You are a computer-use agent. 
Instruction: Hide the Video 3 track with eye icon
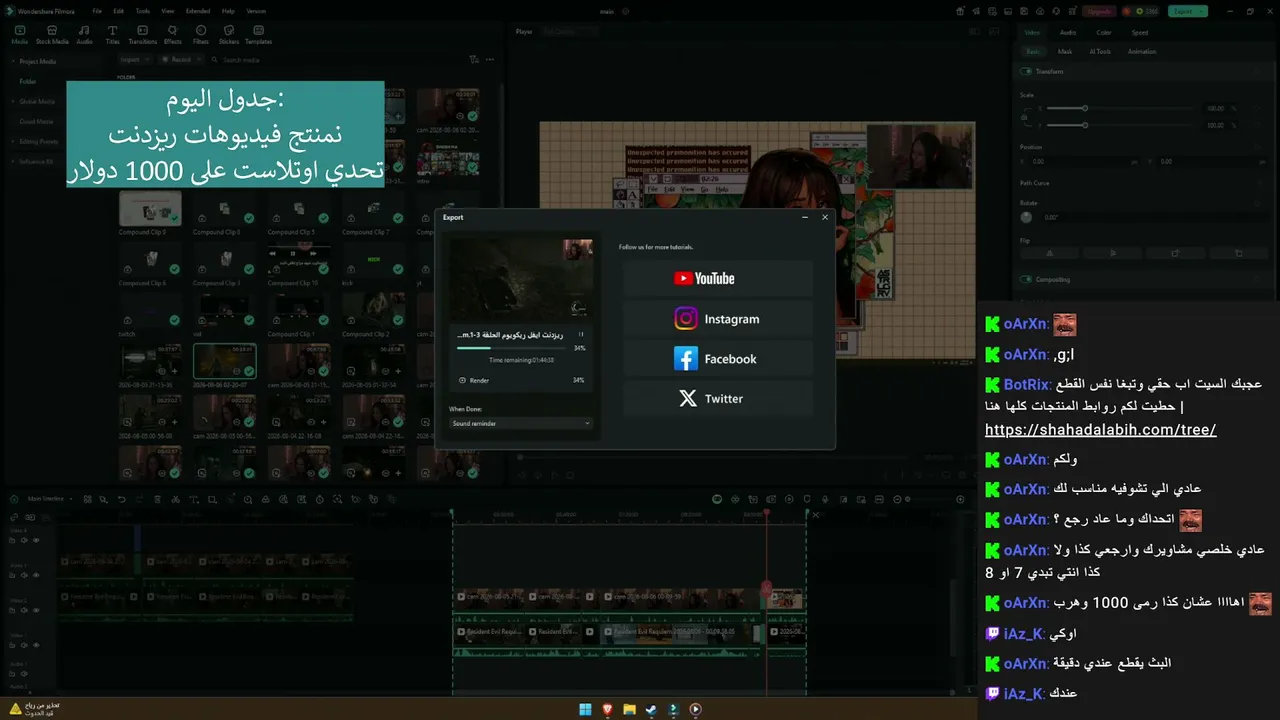coord(36,573)
